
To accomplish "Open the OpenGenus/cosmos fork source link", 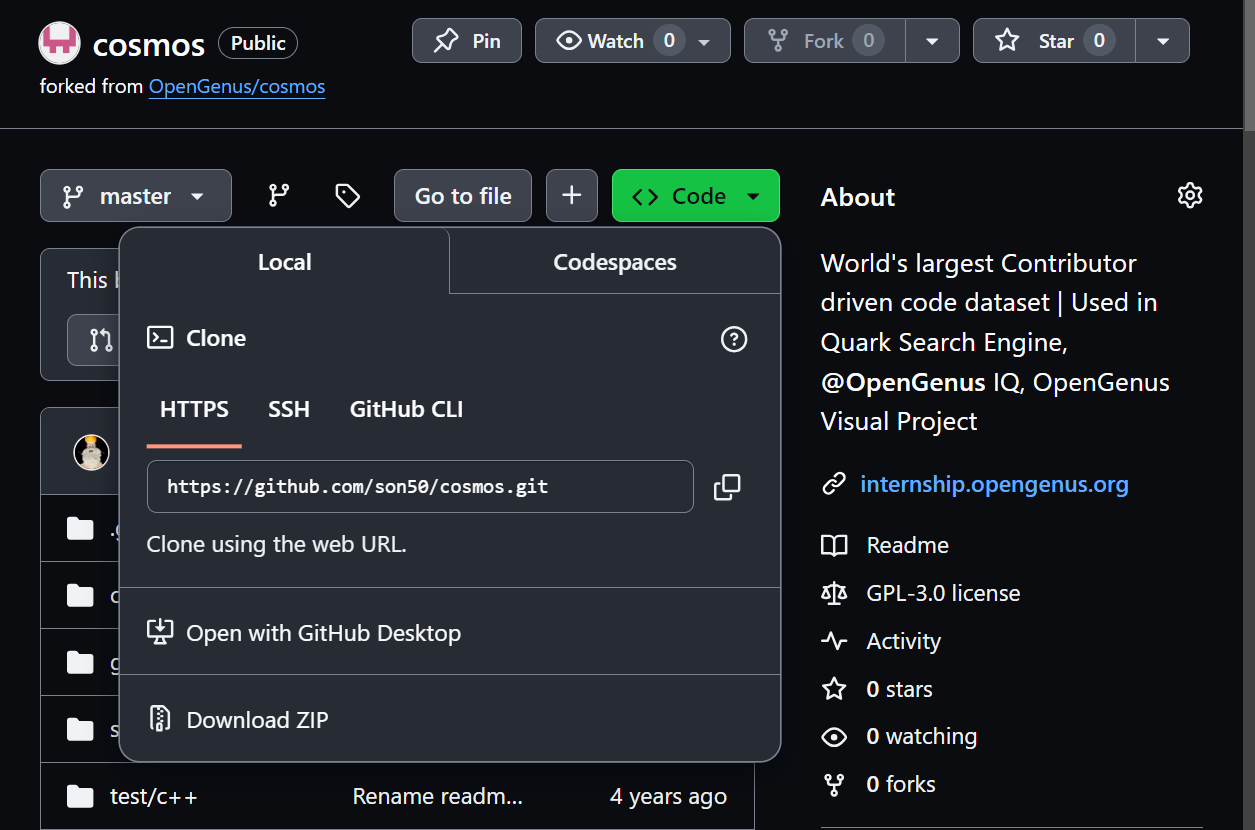I will coord(237,87).
